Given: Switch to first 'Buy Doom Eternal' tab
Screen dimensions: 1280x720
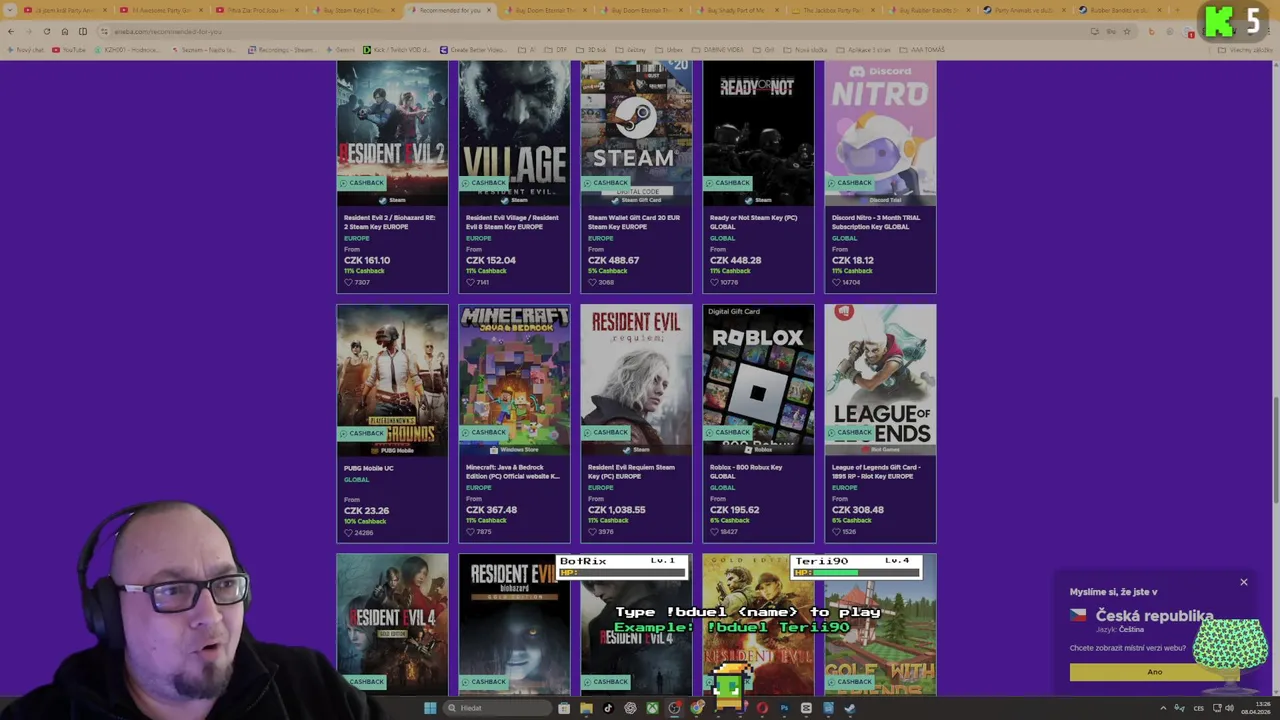Looking at the screenshot, I should pyautogui.click(x=546, y=10).
